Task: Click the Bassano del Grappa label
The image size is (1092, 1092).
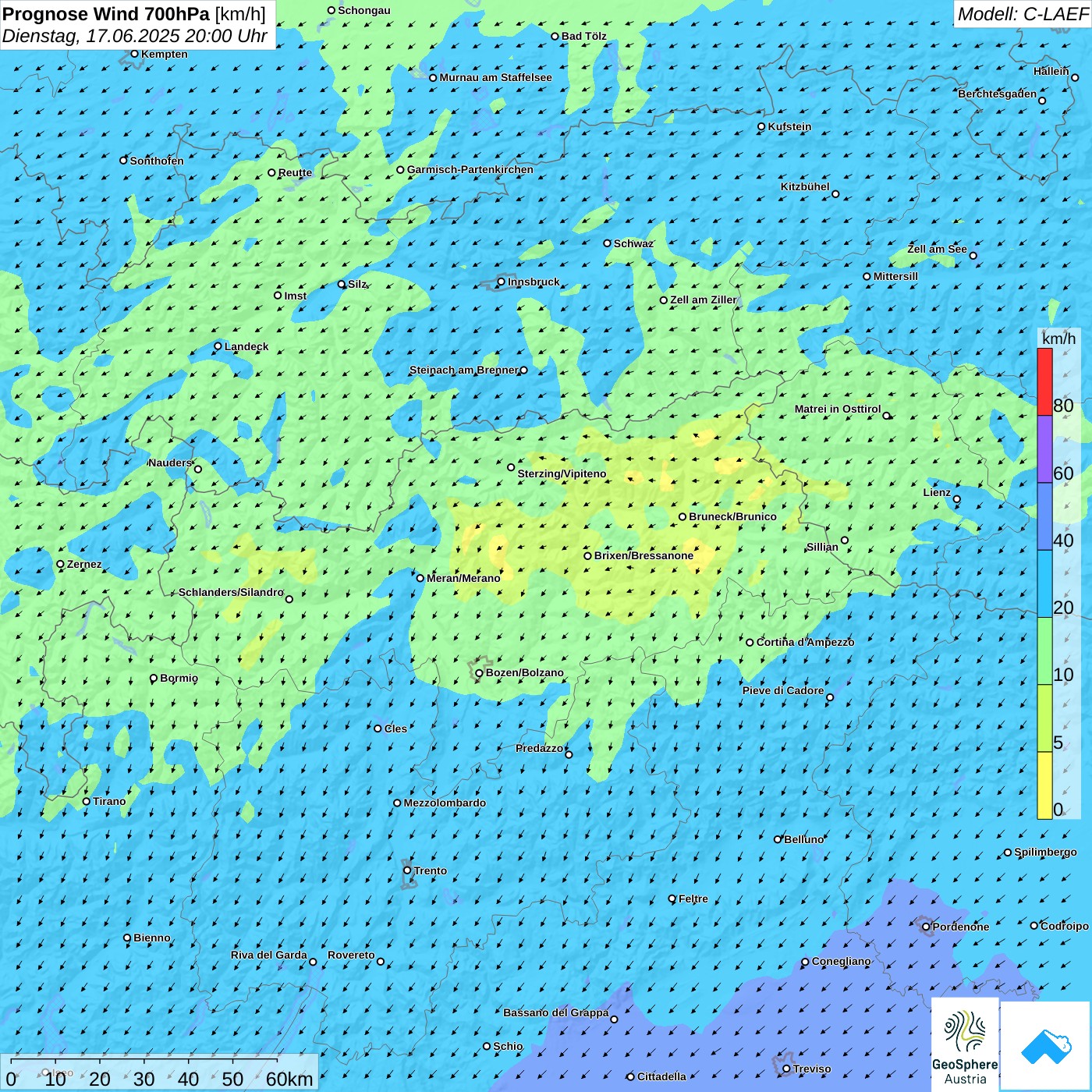Action: [x=556, y=1012]
